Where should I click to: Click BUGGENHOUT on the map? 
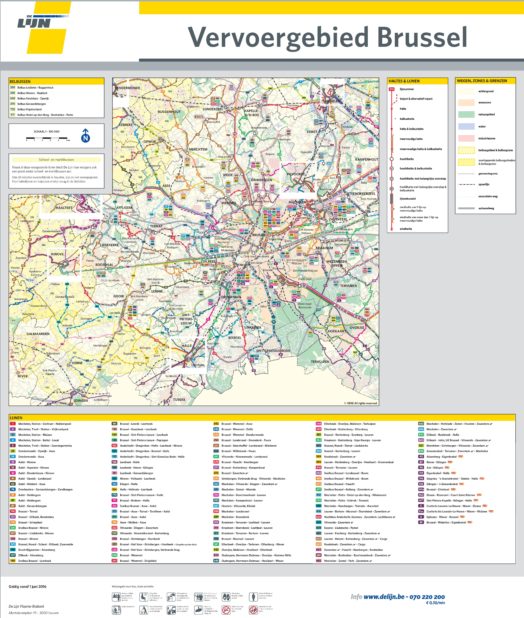pyautogui.click(x=169, y=112)
